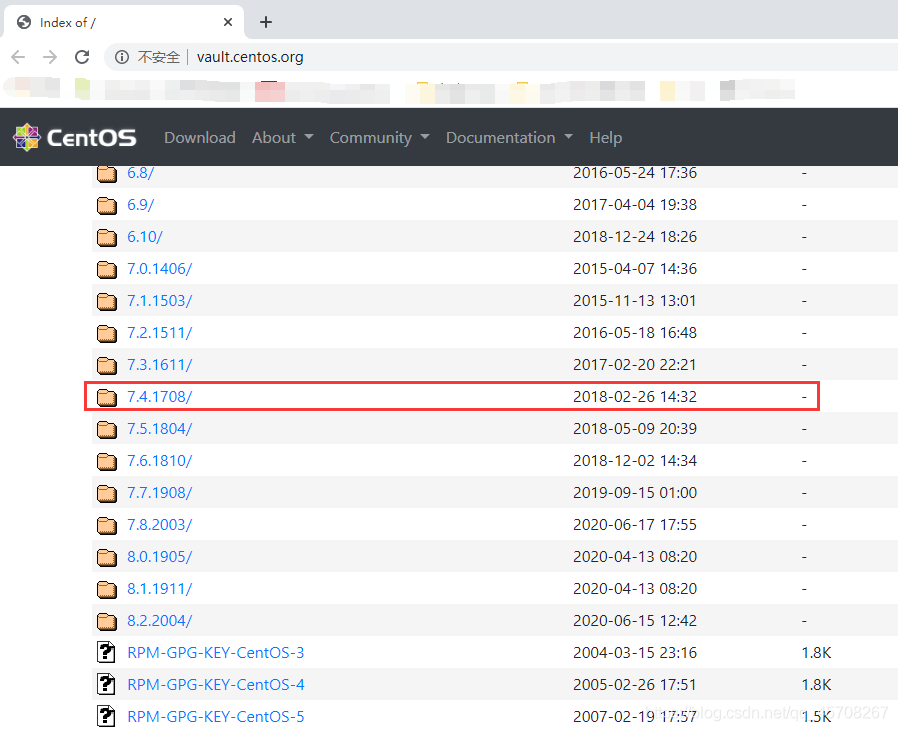Image resolution: width=898 pixels, height=731 pixels.
Task: Click the folder icon for 8.0.1905/
Action: pos(107,557)
